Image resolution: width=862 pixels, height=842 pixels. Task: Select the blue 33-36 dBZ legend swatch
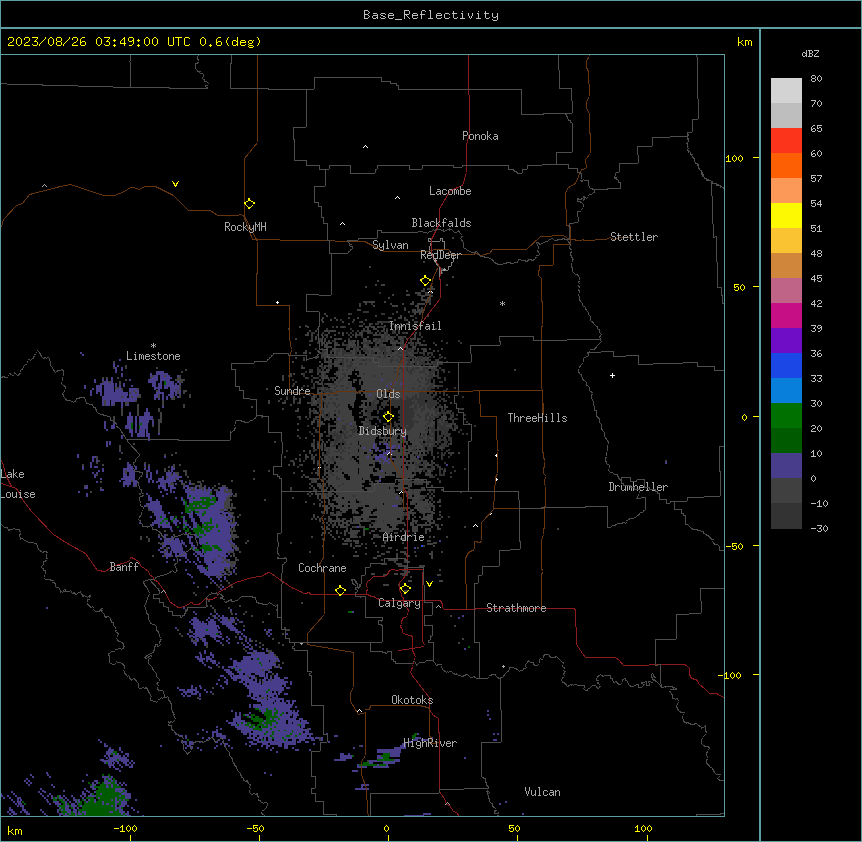tap(786, 365)
